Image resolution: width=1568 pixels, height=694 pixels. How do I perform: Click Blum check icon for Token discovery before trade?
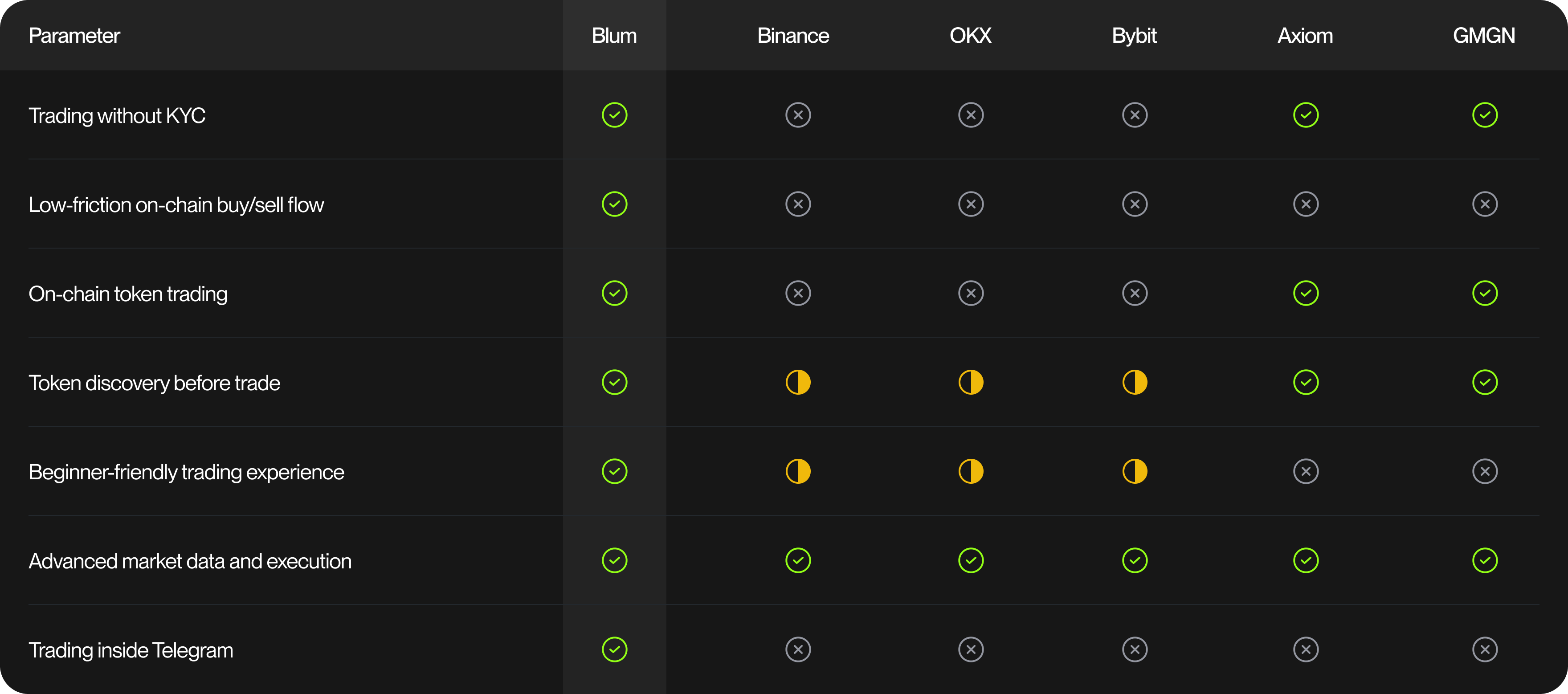614,382
